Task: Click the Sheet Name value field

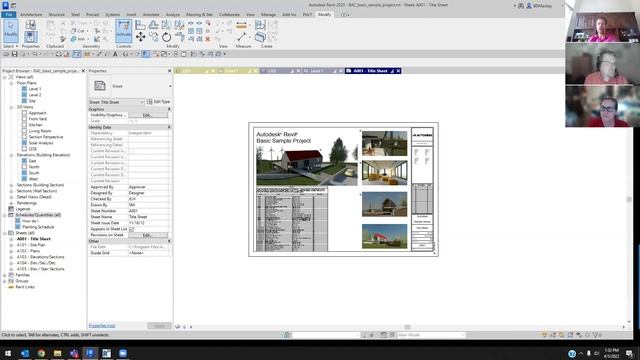Action: pos(149,217)
